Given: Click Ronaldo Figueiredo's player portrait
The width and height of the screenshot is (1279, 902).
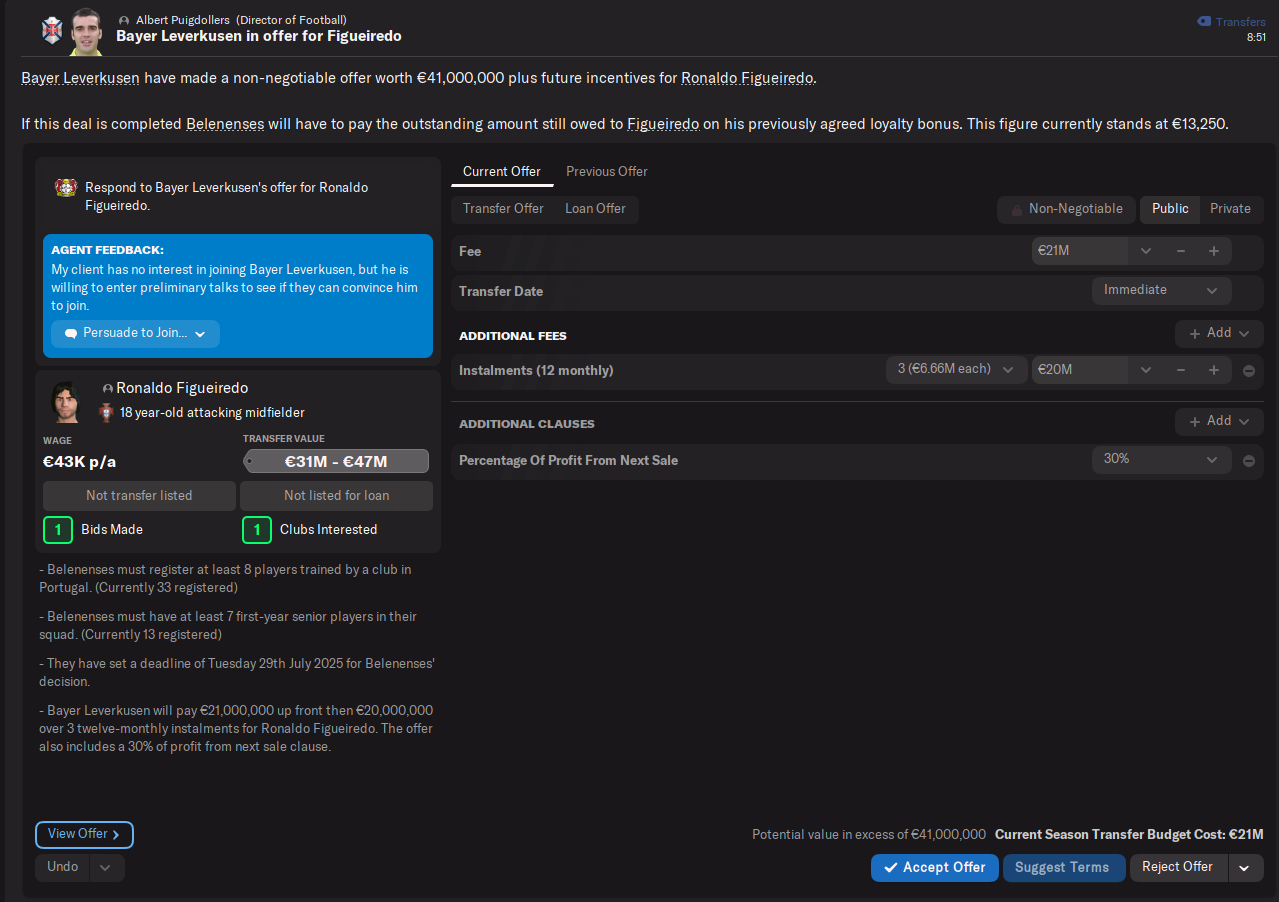Looking at the screenshot, I should coord(67,401).
